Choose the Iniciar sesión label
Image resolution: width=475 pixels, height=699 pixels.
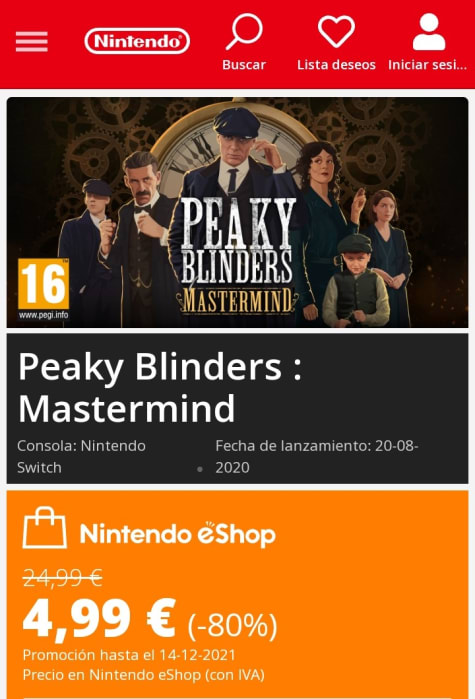click(x=427, y=65)
